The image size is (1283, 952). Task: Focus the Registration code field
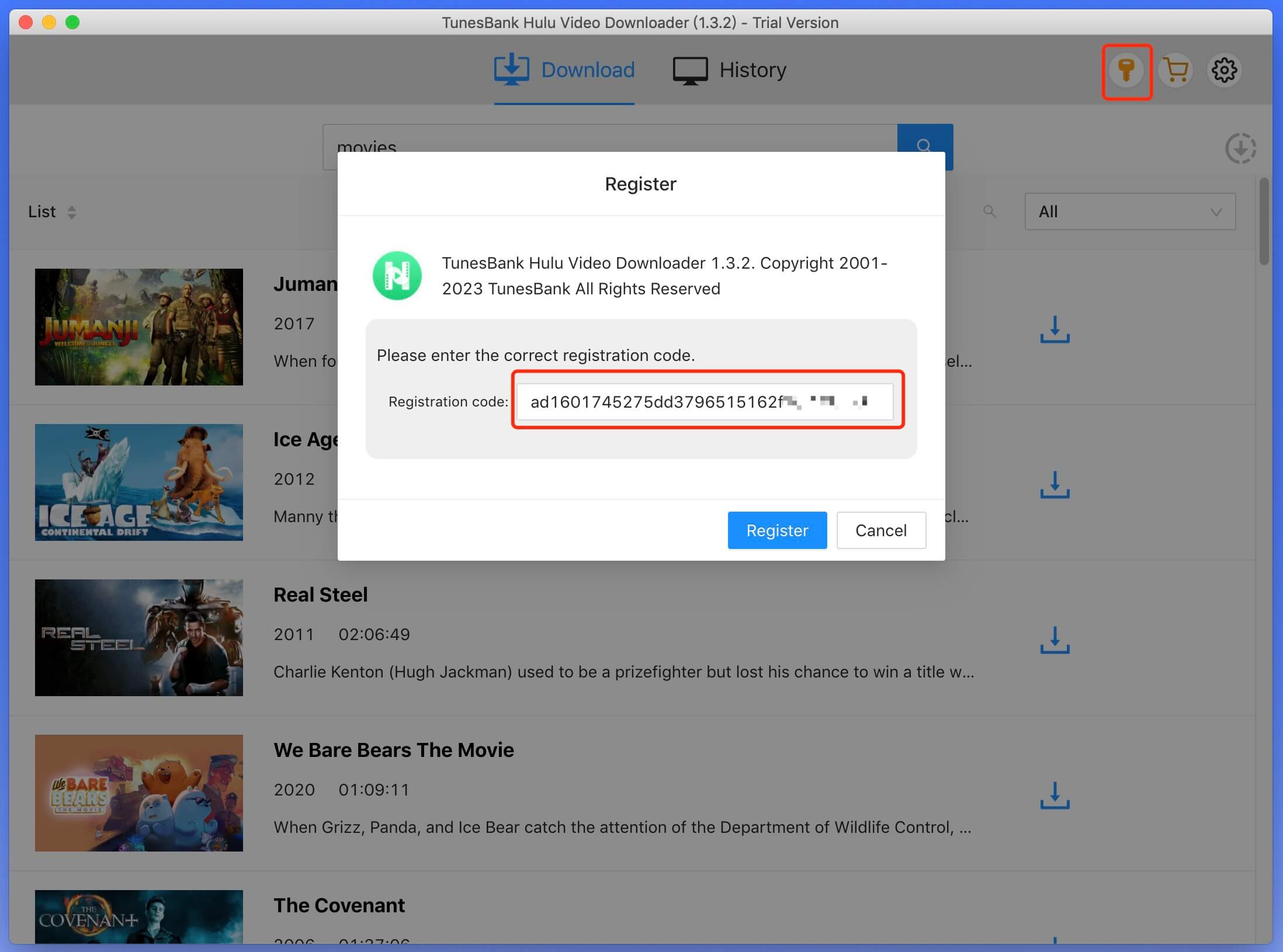coord(705,402)
